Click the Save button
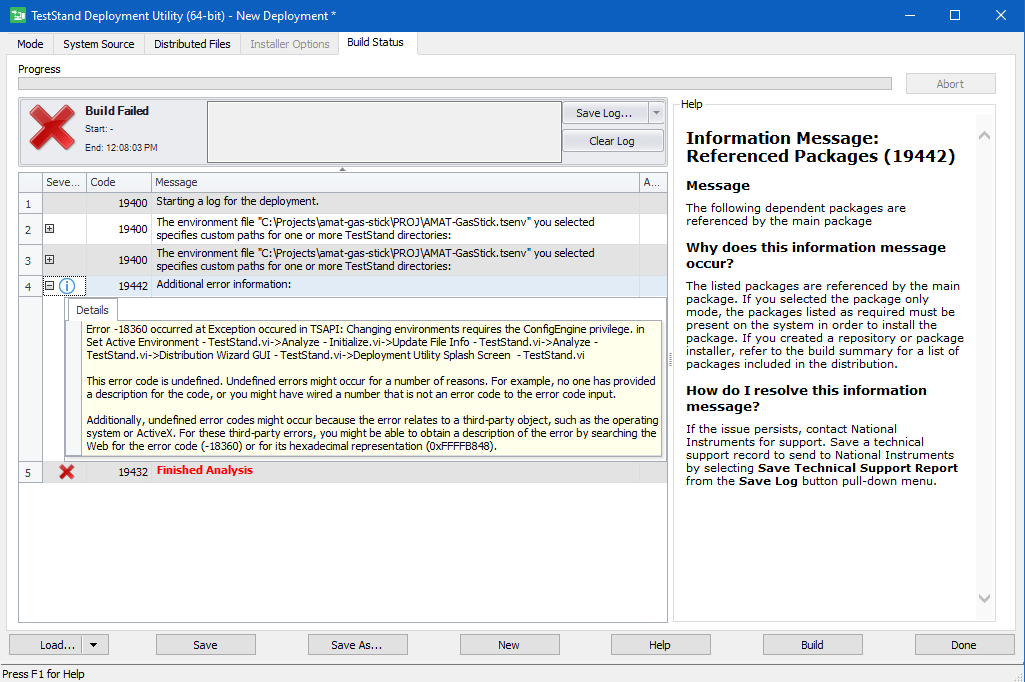1025x682 pixels. [x=205, y=645]
